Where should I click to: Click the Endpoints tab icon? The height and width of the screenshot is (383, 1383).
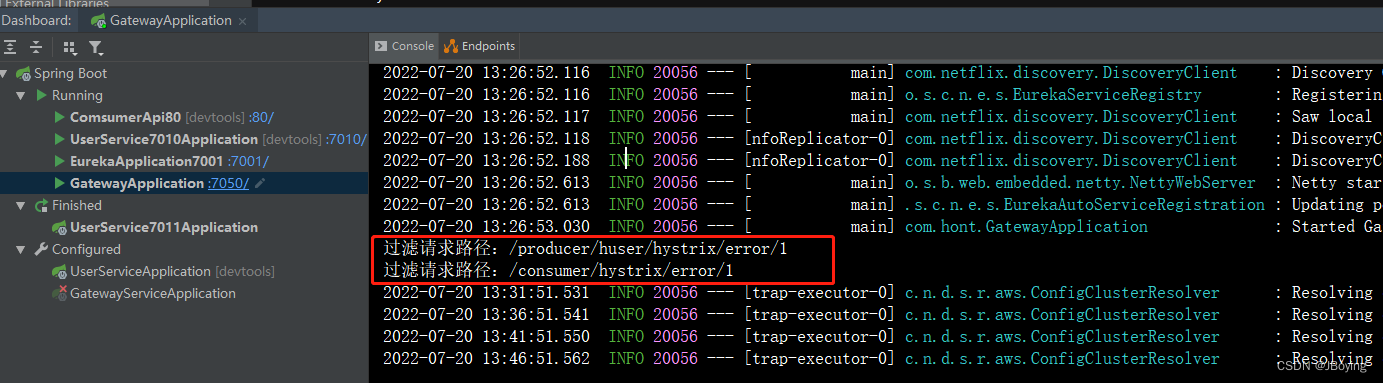(451, 46)
